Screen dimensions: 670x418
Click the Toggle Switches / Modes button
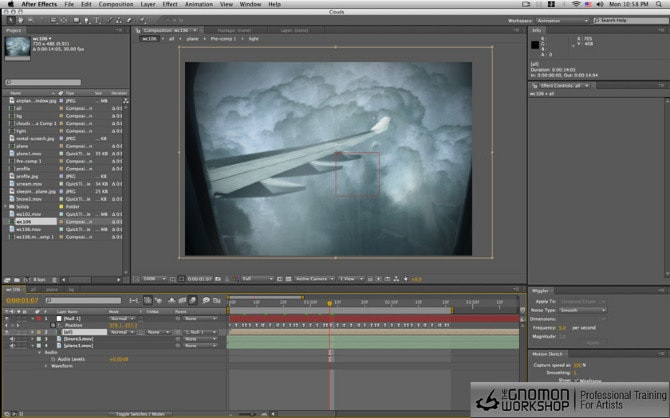[x=140, y=414]
